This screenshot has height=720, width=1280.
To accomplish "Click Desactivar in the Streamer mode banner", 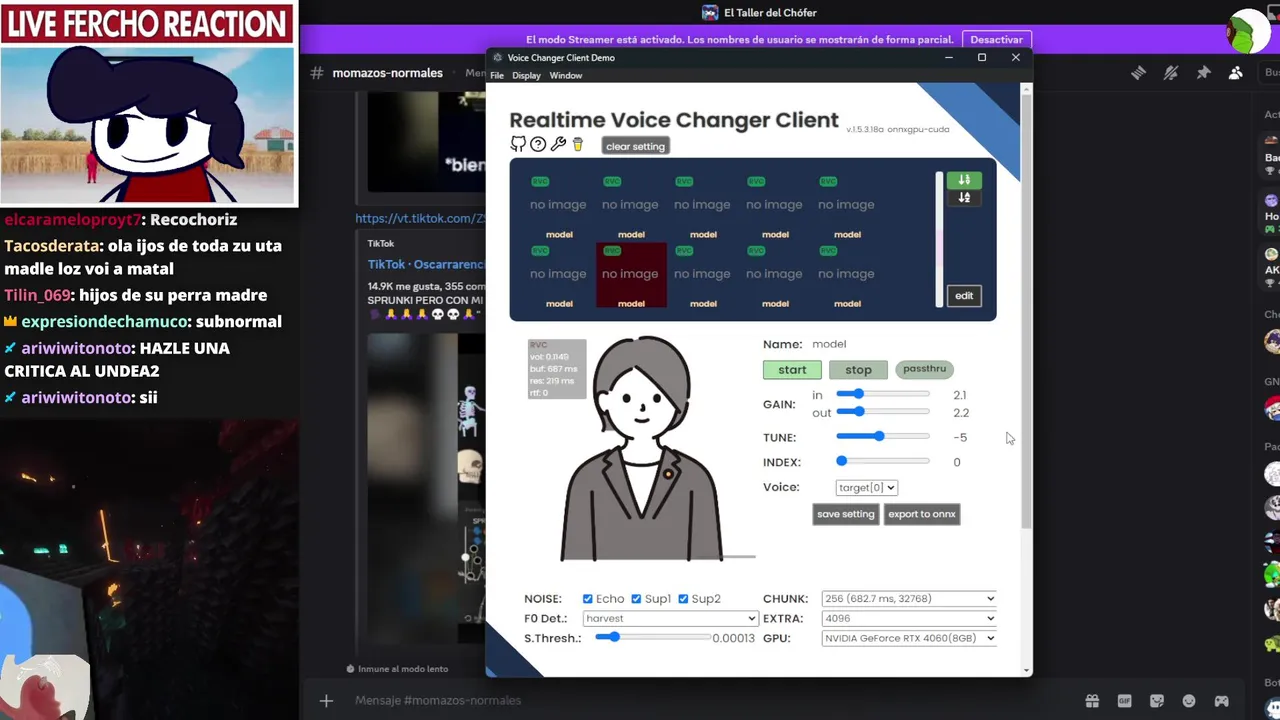I will pos(997,40).
